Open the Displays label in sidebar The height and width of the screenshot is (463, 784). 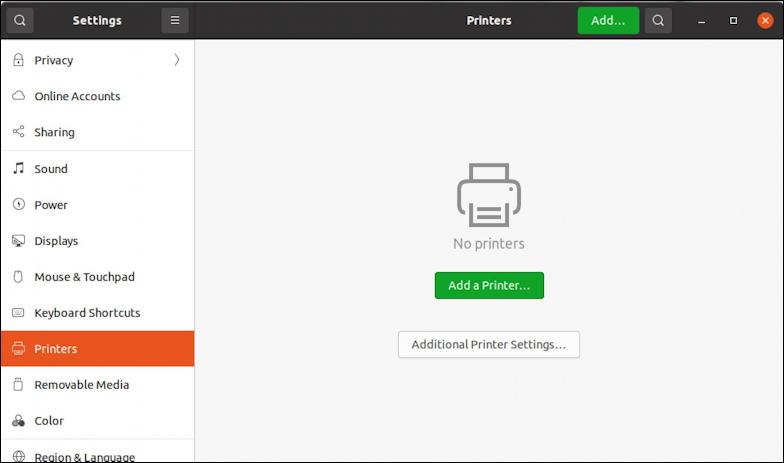tap(56, 241)
